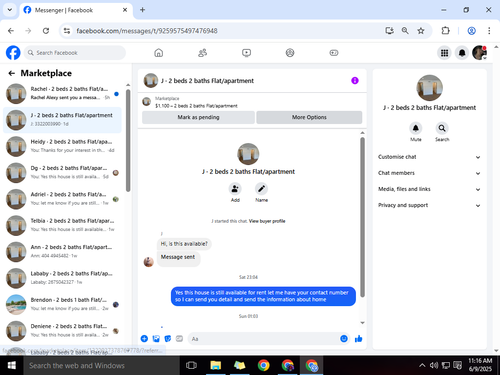Open View buyer profile link
Viewport: 500px width, 375px height.
[x=267, y=221]
